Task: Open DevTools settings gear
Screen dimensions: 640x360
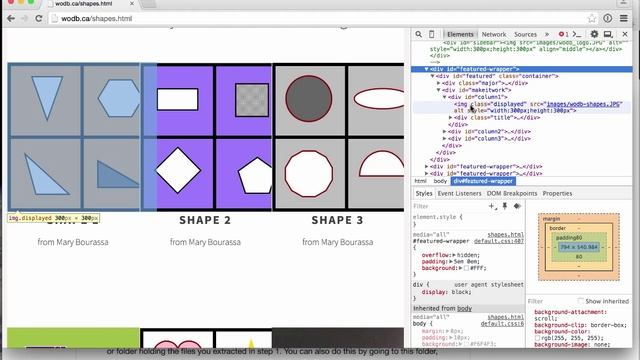Action: pos(594,34)
